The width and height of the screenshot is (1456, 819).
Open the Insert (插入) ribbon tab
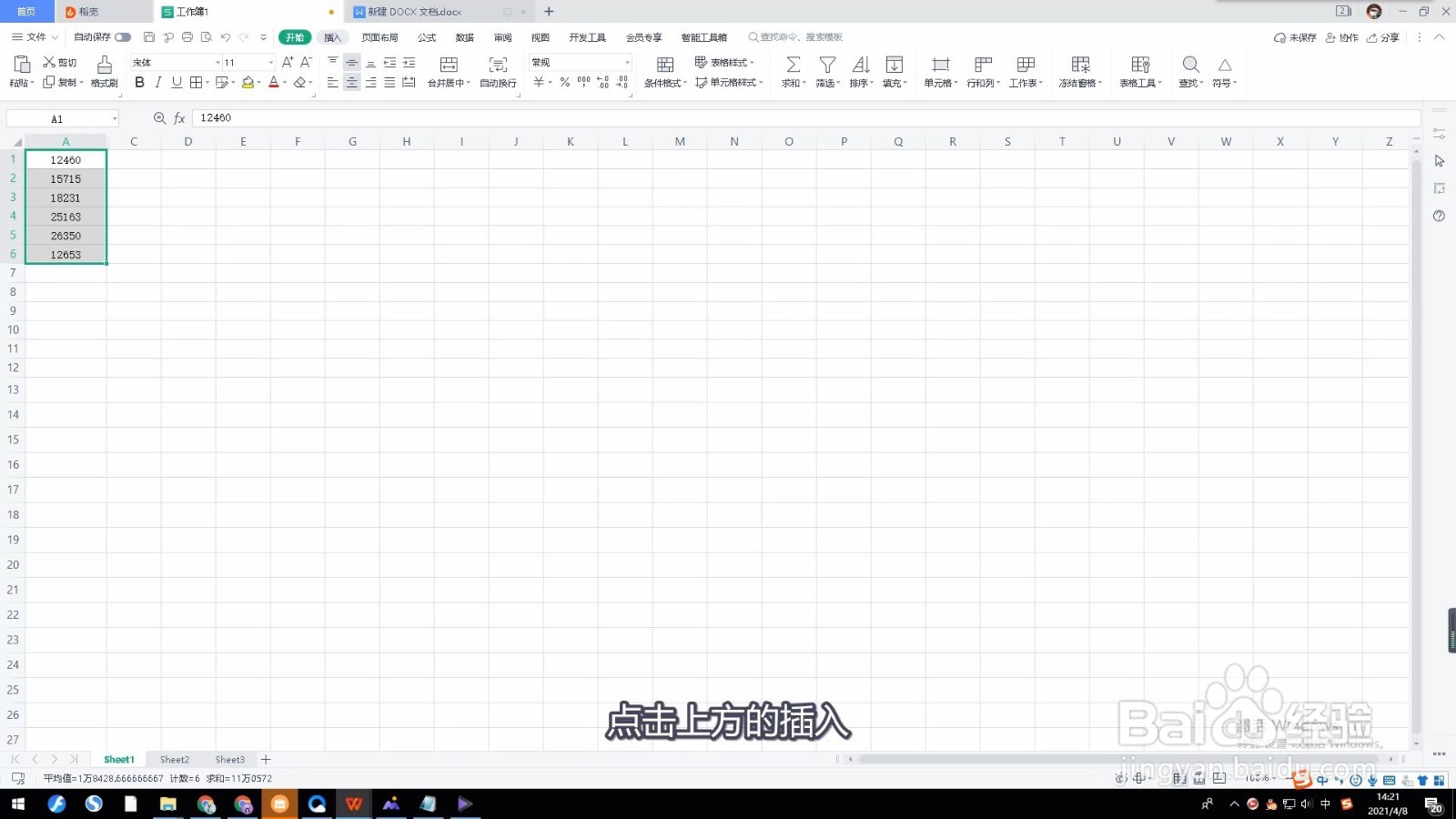[x=333, y=37]
